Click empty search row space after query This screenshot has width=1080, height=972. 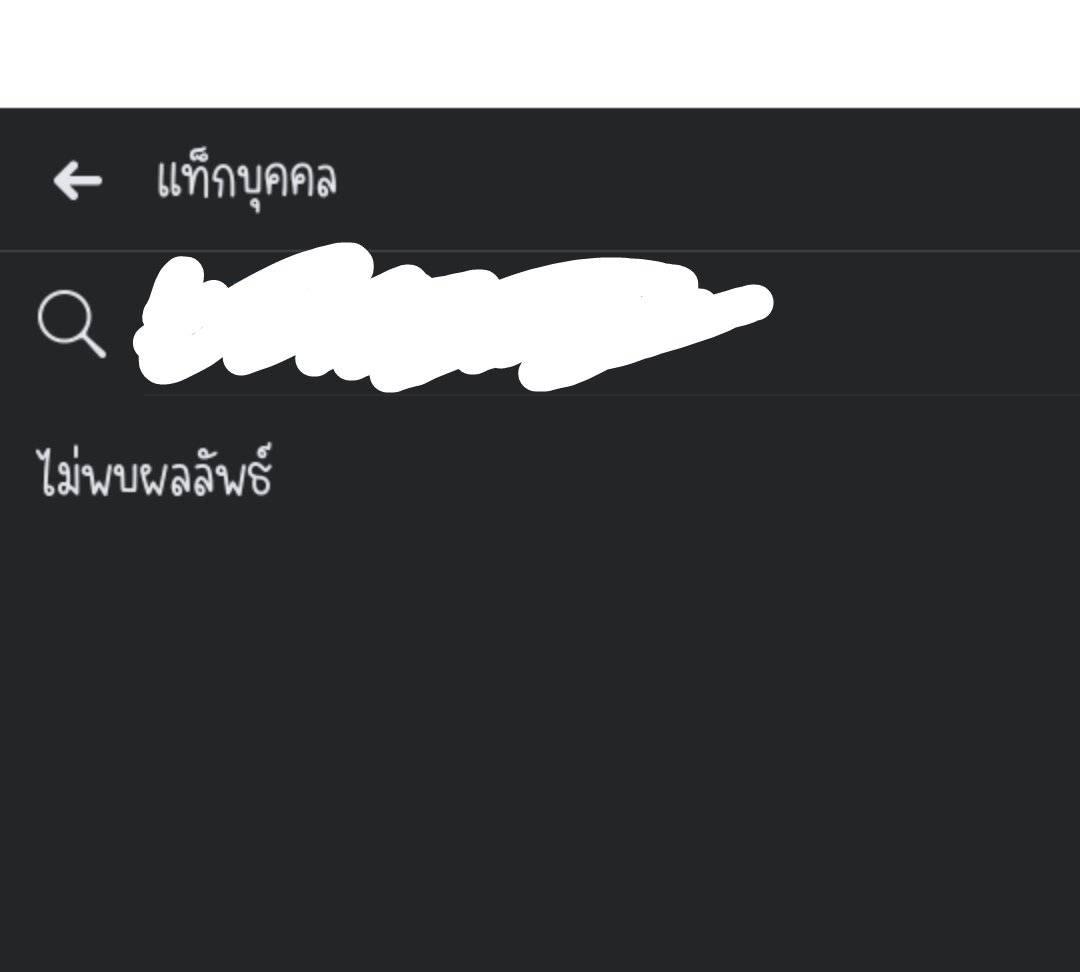[x=926, y=324]
